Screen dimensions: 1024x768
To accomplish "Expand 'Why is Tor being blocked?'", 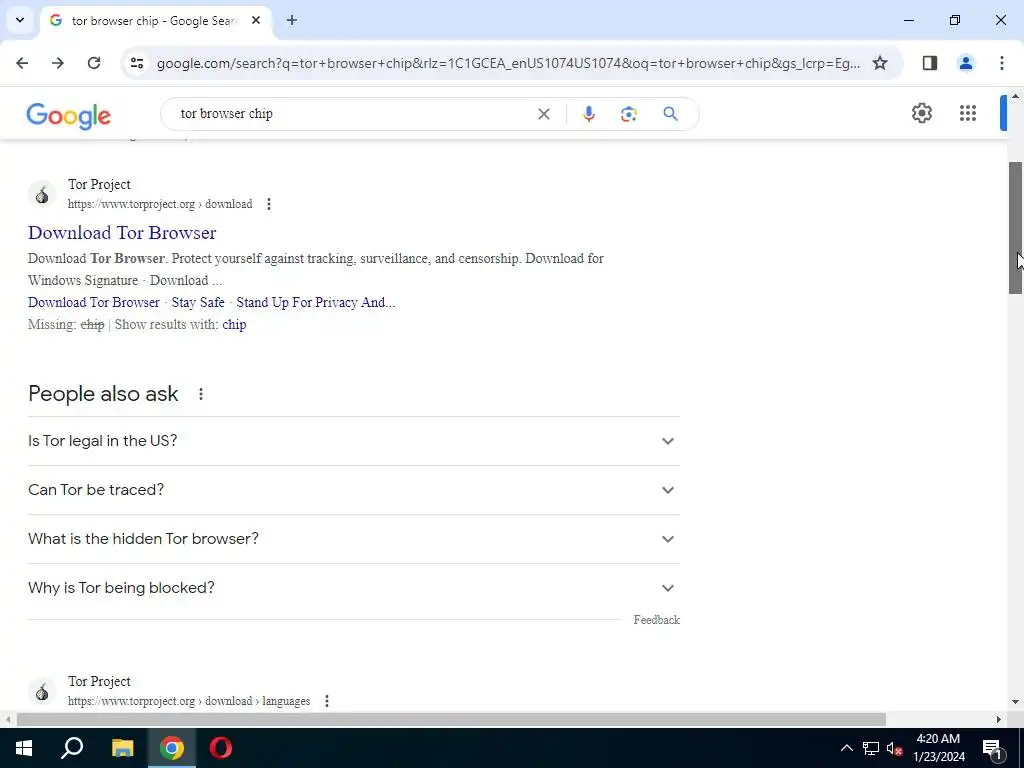I will click(353, 588).
